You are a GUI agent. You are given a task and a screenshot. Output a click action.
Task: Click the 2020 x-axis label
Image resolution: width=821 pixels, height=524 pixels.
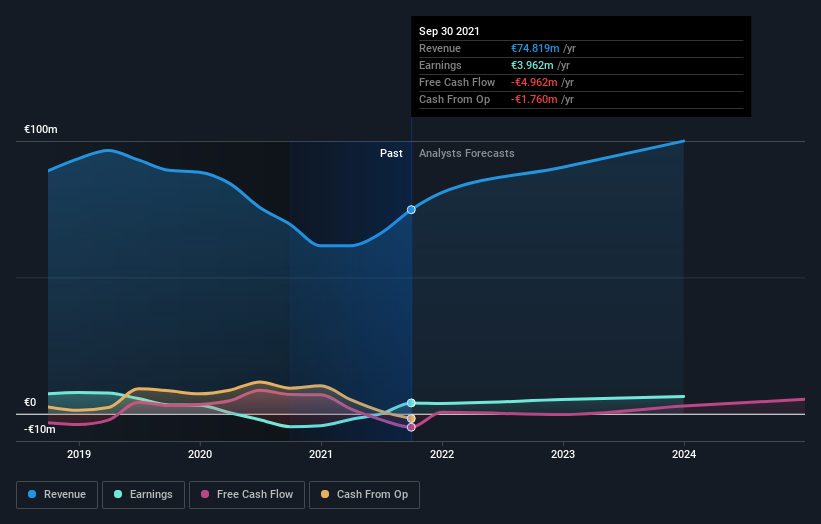[x=200, y=454]
